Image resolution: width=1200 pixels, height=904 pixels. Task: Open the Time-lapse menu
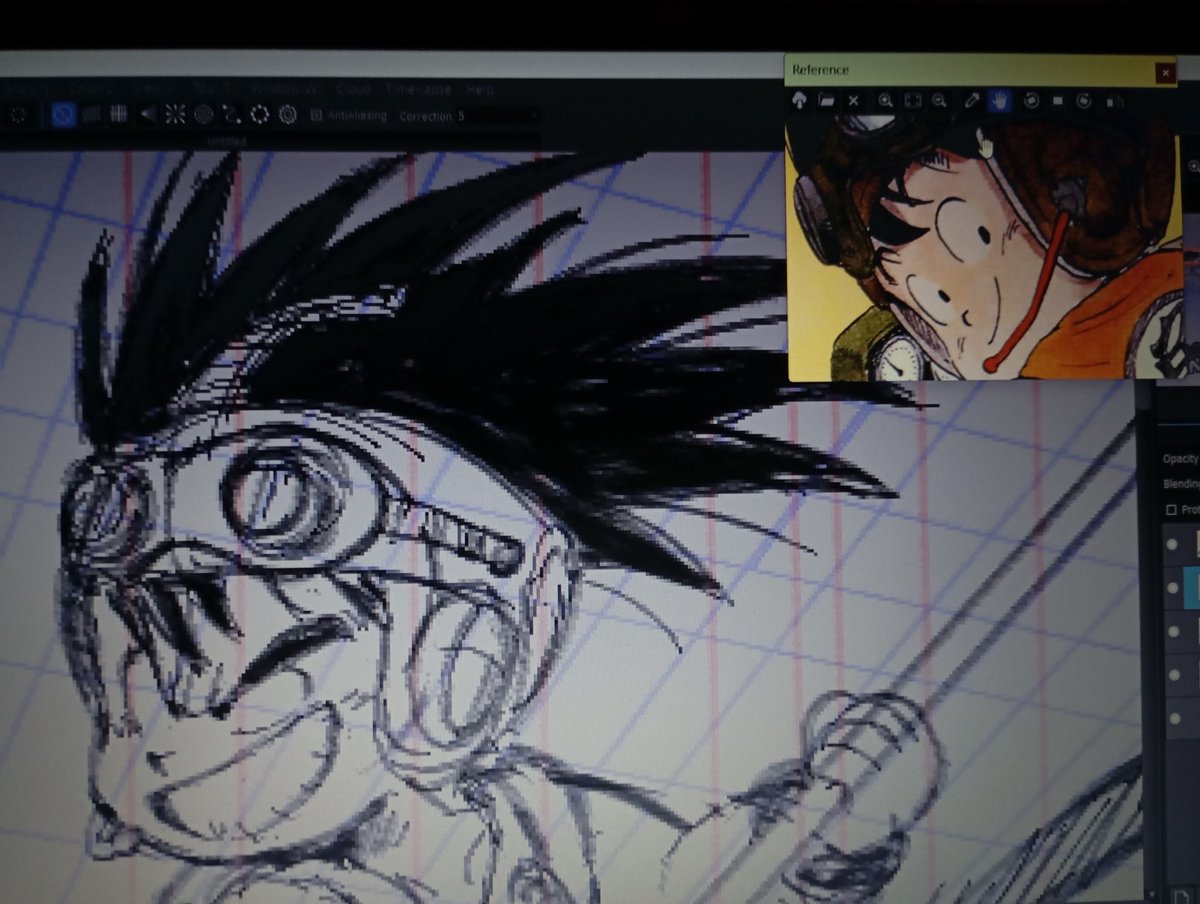(x=418, y=89)
